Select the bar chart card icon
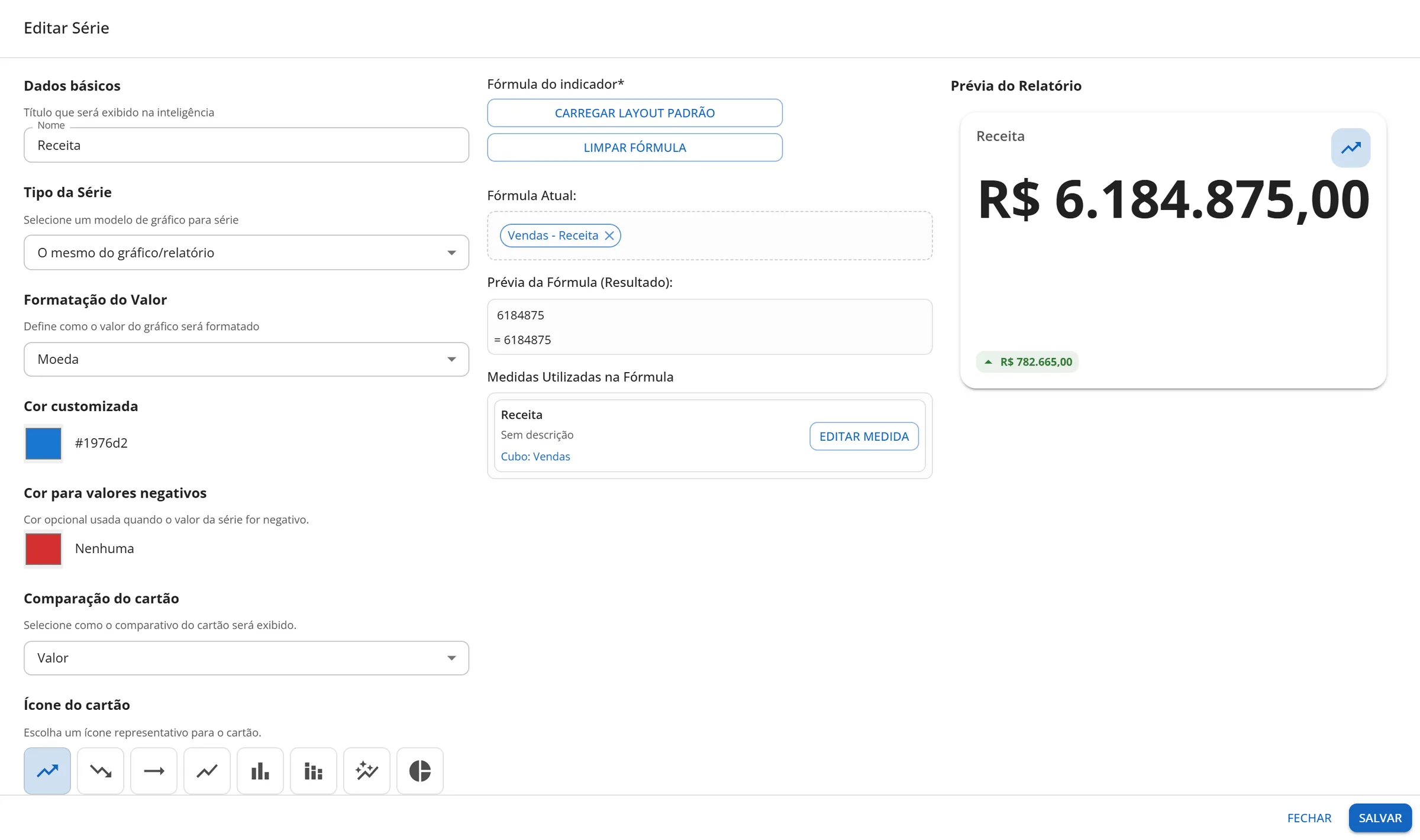 point(260,770)
